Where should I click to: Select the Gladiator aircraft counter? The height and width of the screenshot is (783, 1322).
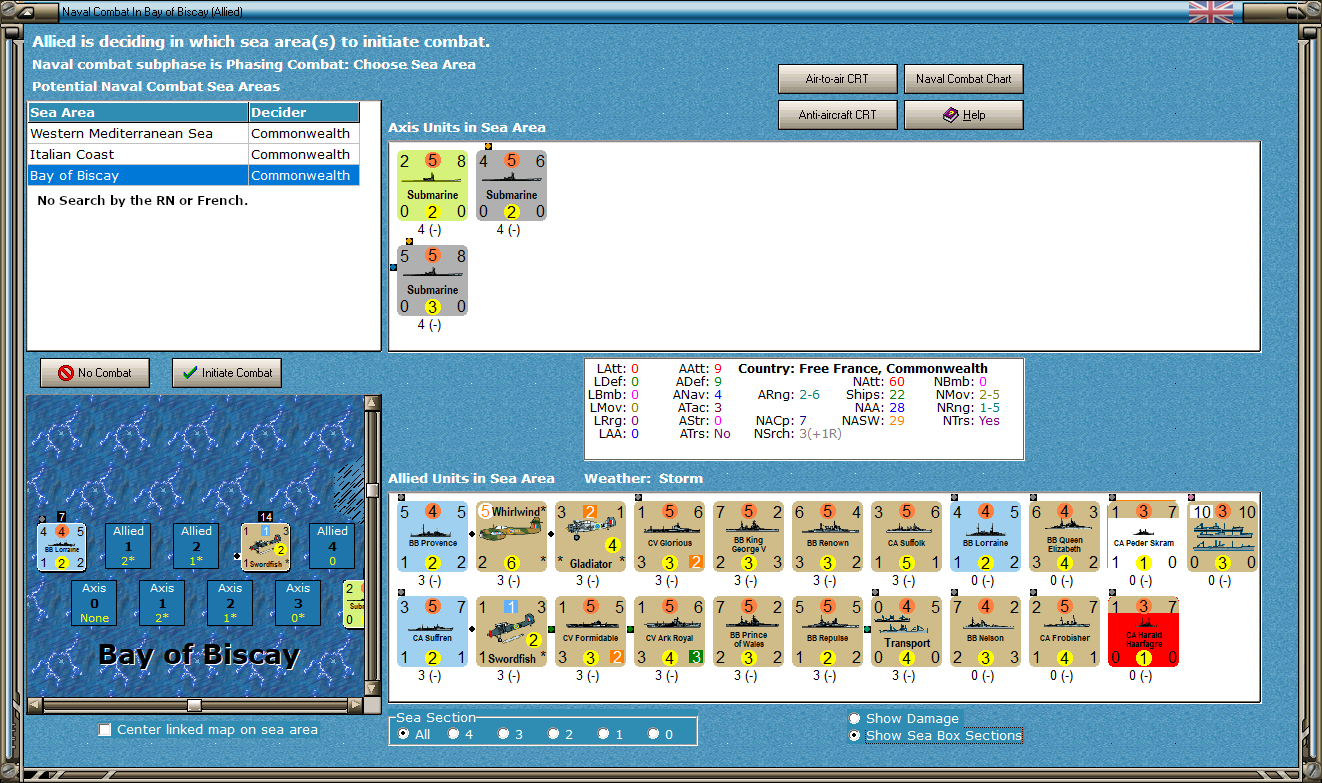[591, 537]
